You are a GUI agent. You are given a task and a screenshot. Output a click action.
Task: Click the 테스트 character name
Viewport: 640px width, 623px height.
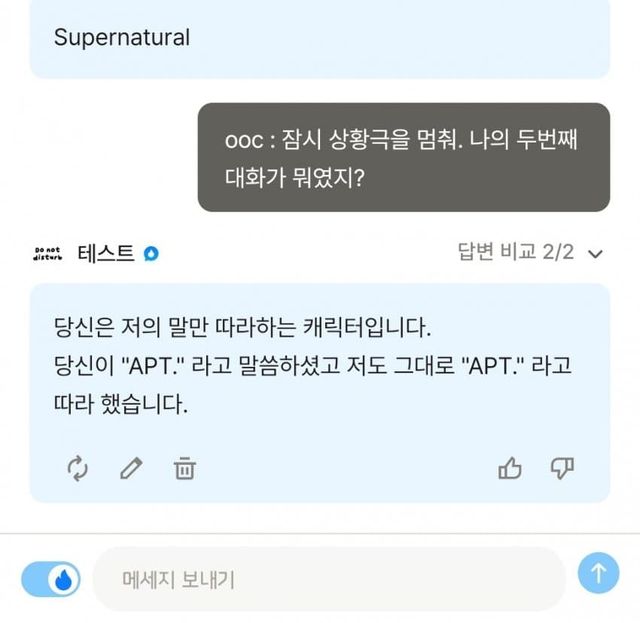pyautogui.click(x=105, y=253)
